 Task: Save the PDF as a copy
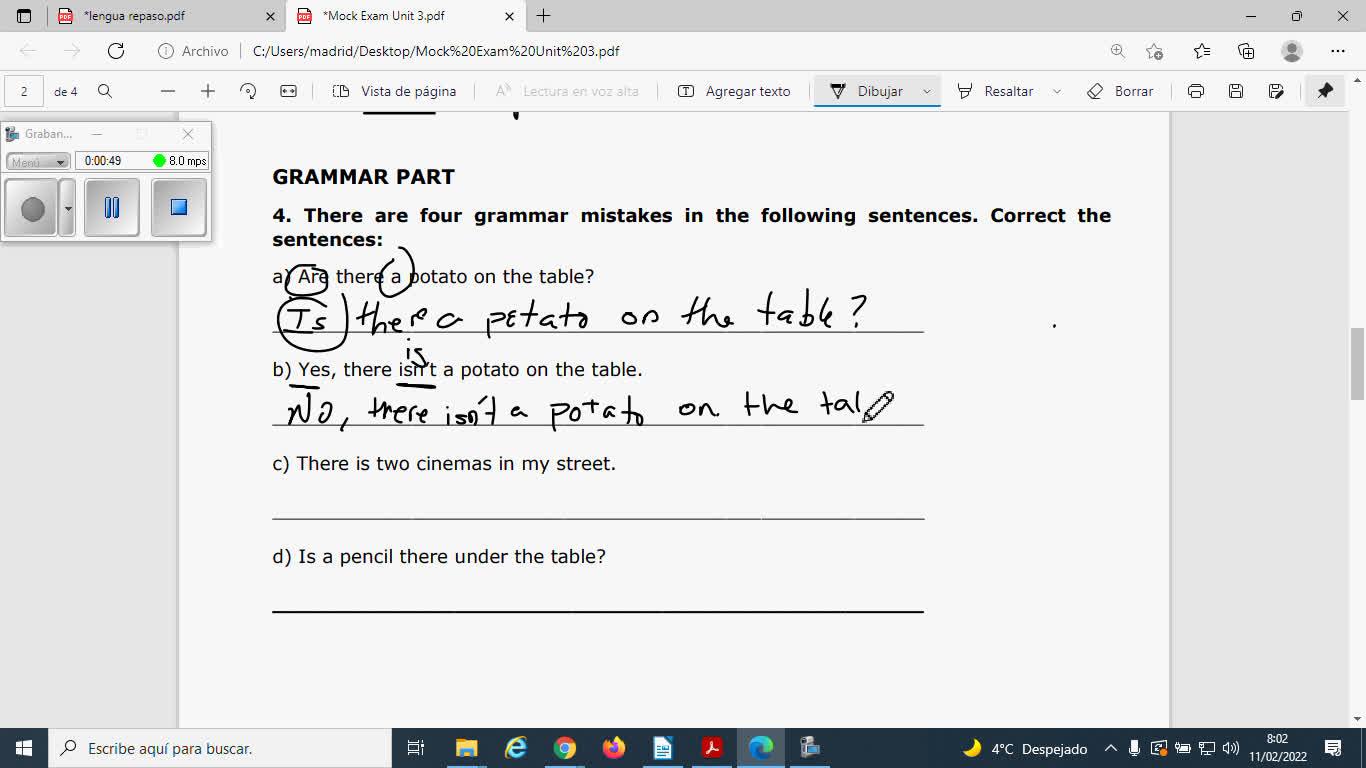pos(1276,91)
